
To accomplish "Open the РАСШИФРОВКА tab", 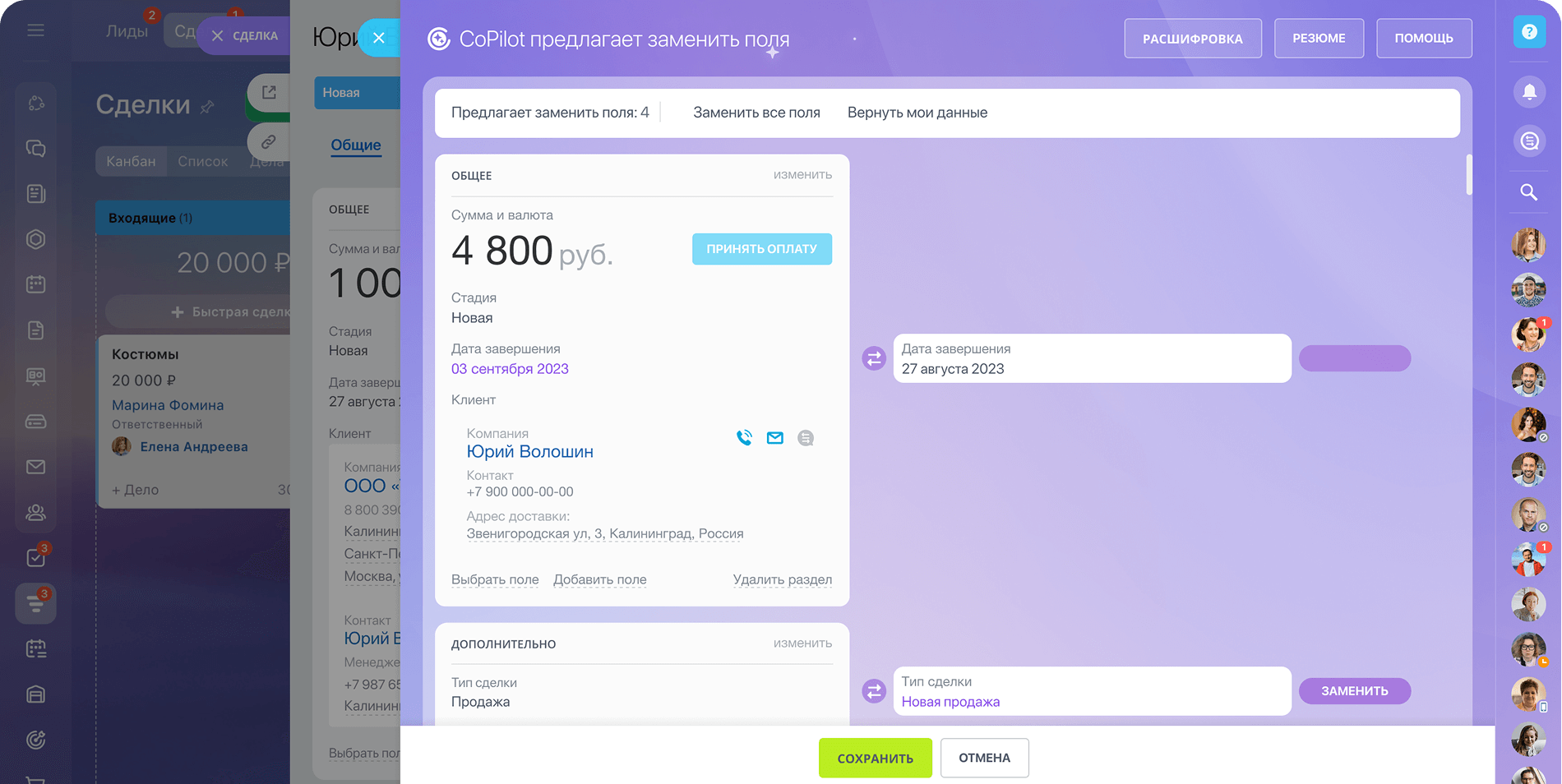I will [1192, 39].
